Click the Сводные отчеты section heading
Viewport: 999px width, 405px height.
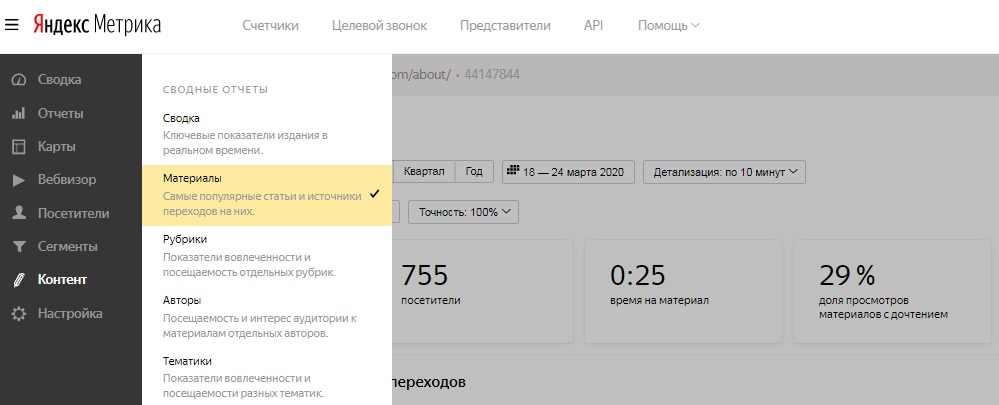coord(215,90)
